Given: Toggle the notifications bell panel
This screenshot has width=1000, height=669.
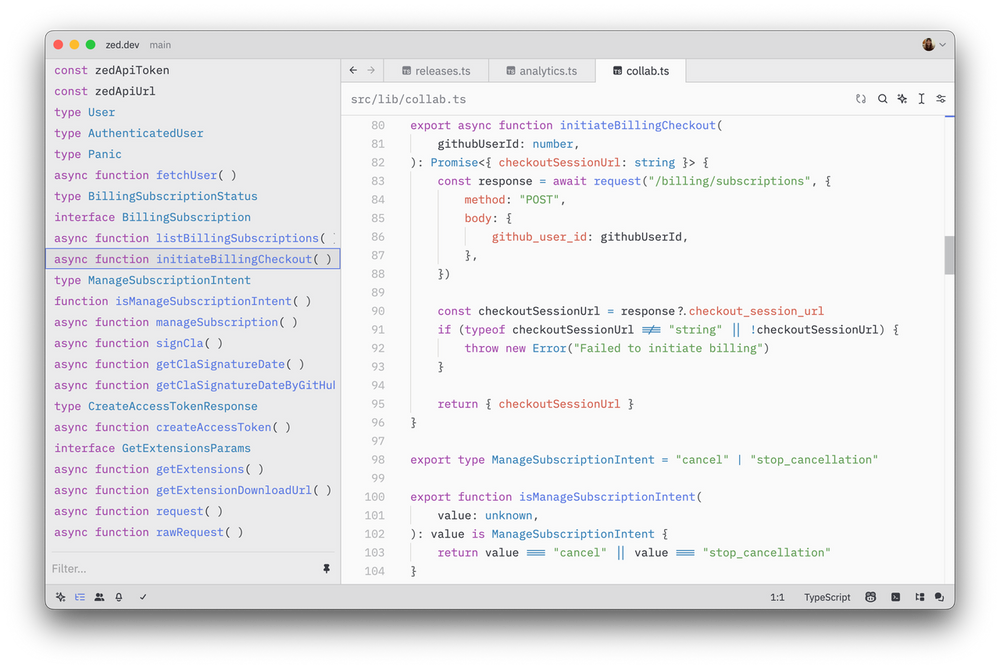Looking at the screenshot, I should click(x=118, y=597).
